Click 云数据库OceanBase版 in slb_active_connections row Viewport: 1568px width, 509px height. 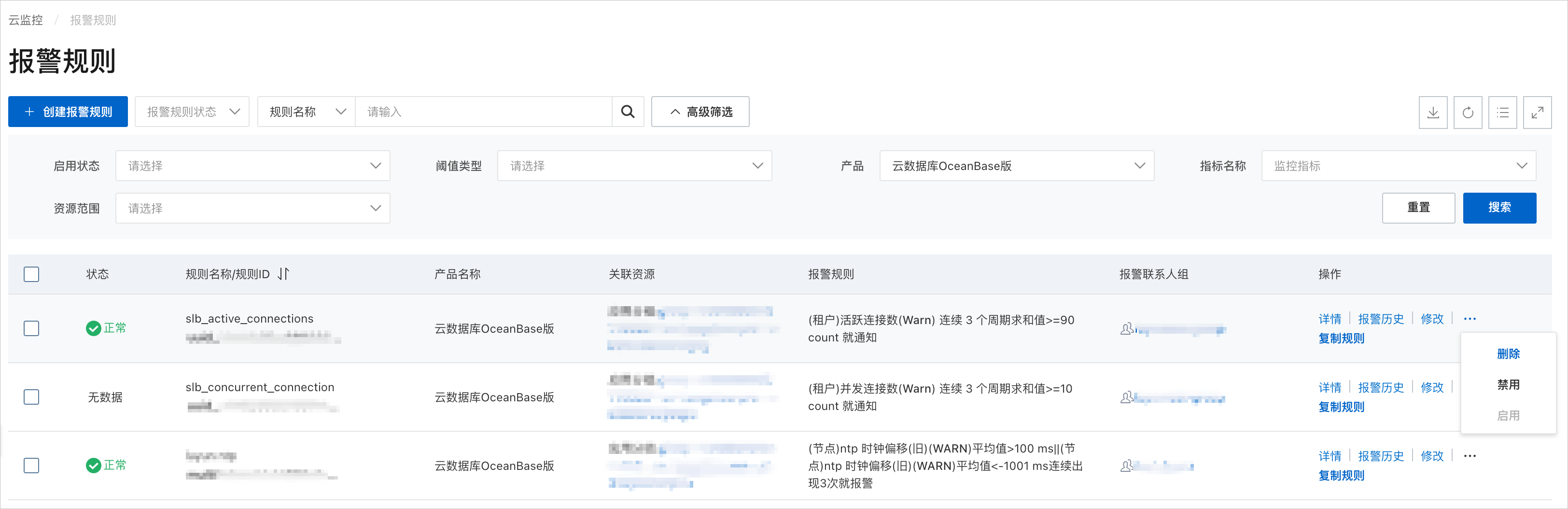coord(494,329)
